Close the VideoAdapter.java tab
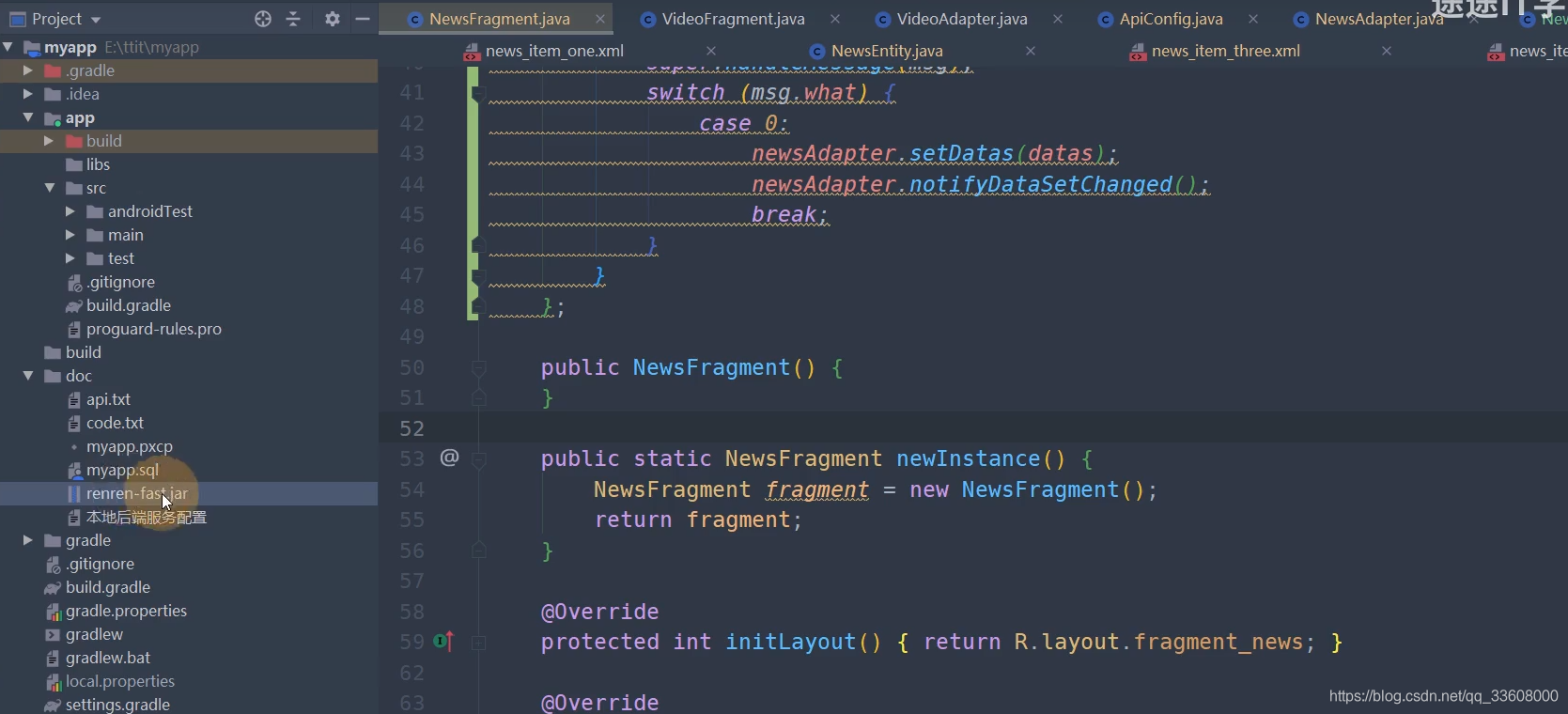Viewport: 1568px width, 714px height. coord(1058,19)
